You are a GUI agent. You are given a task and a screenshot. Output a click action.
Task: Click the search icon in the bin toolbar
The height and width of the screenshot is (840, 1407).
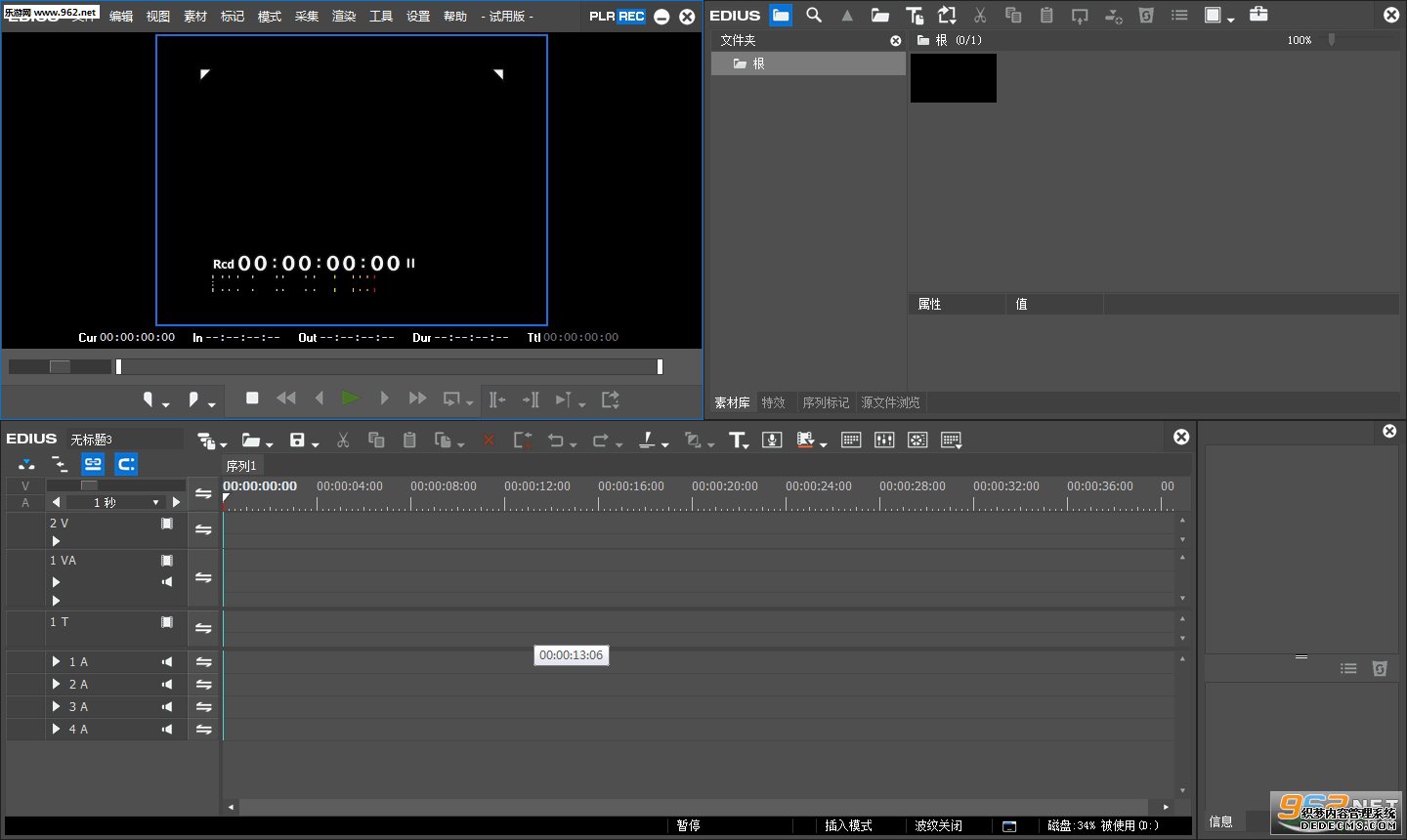814,15
